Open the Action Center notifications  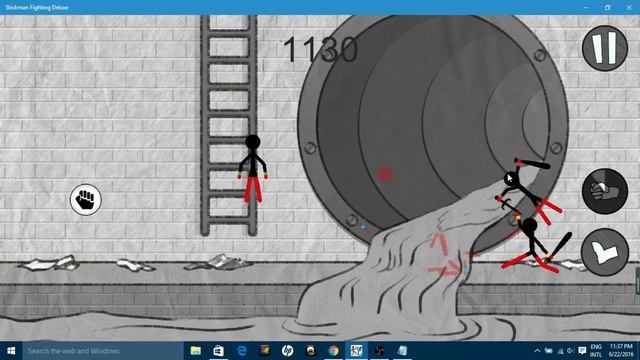click(x=582, y=351)
